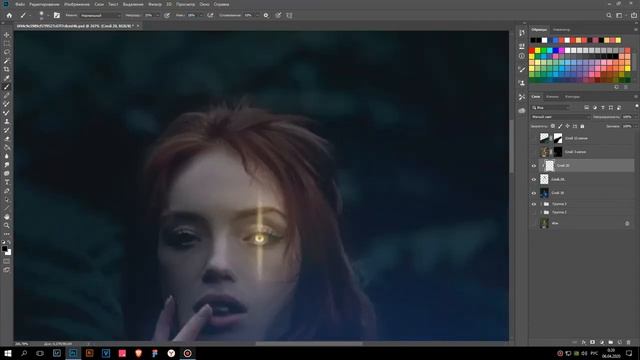Click the symmetry painting butterfly icon
This screenshot has height=360, width=640.
(289, 16)
